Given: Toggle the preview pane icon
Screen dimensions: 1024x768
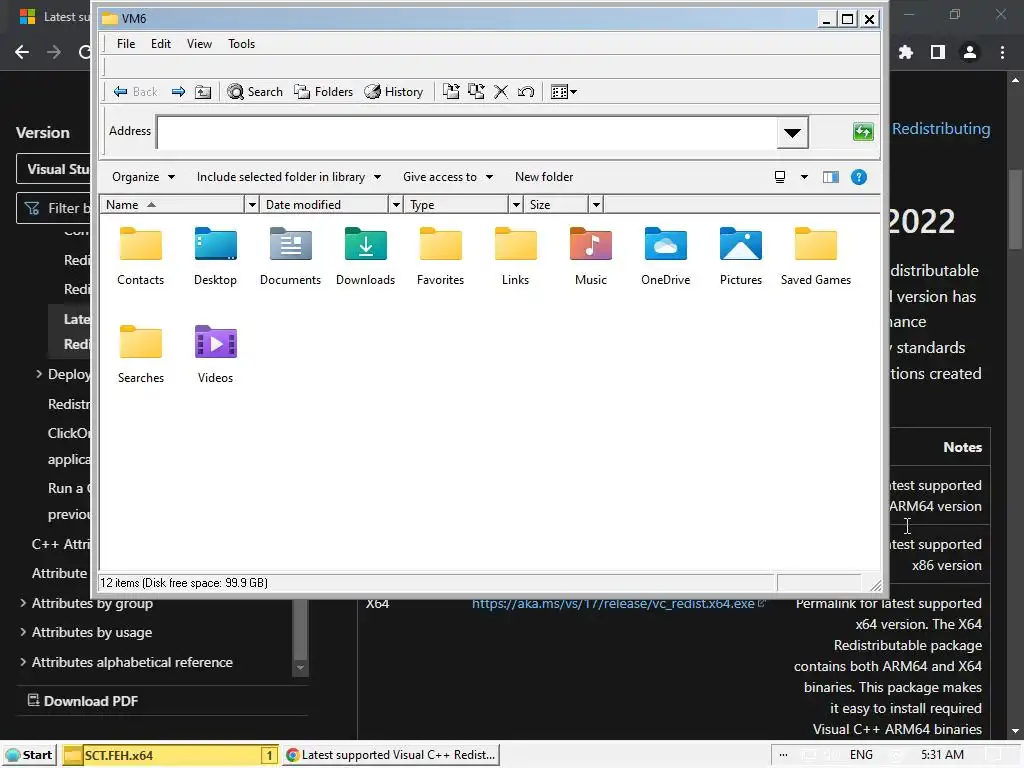Looking at the screenshot, I should click(831, 177).
